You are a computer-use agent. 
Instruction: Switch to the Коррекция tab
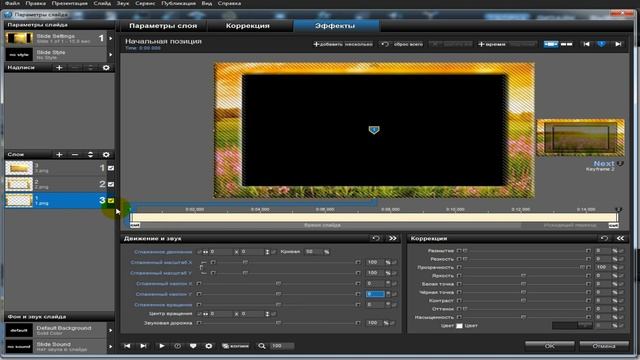[x=248, y=26]
